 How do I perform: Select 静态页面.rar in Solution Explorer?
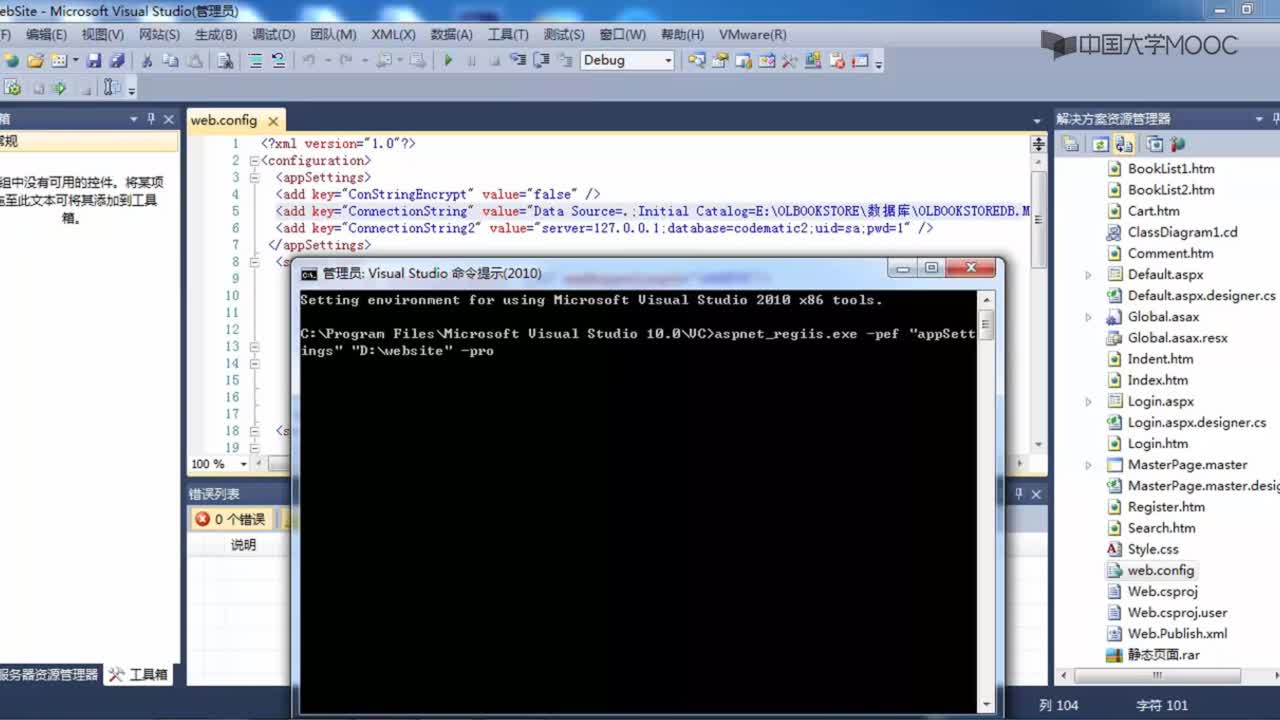click(x=1163, y=655)
